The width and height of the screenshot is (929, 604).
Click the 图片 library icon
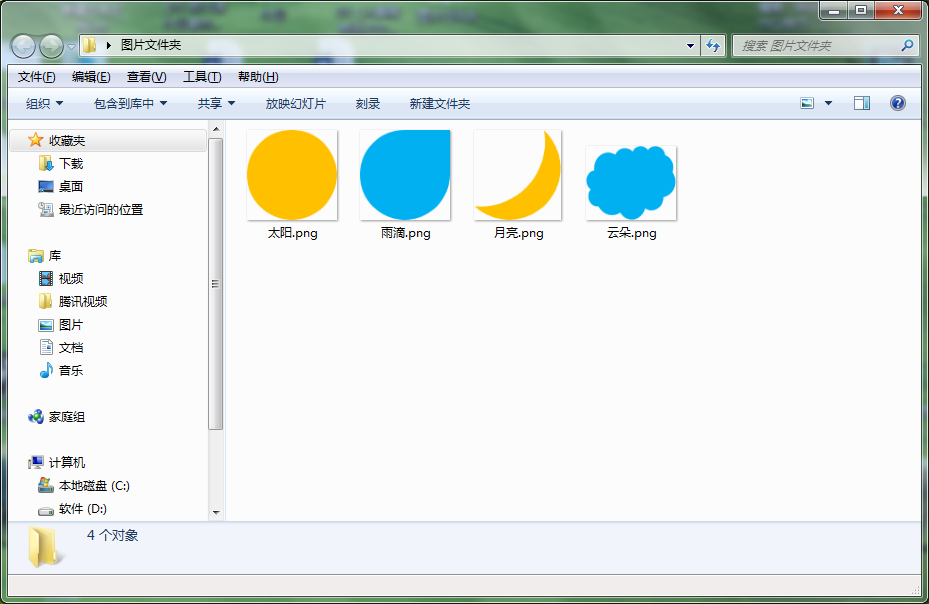[x=46, y=325]
